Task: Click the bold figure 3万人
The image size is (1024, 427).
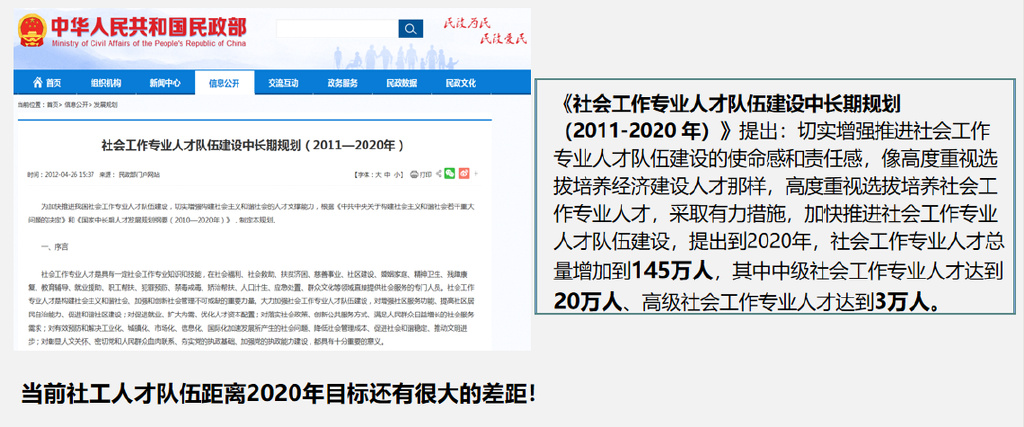Action: tap(901, 300)
